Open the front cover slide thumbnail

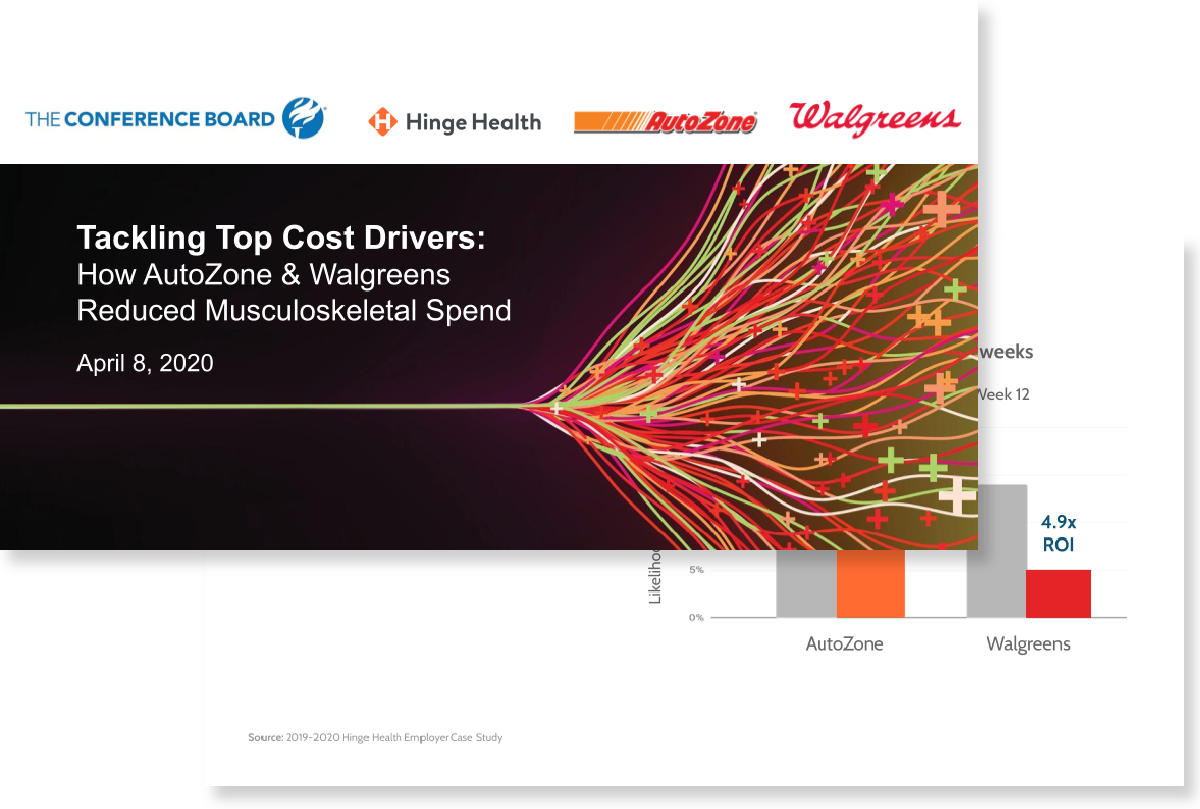(x=489, y=275)
